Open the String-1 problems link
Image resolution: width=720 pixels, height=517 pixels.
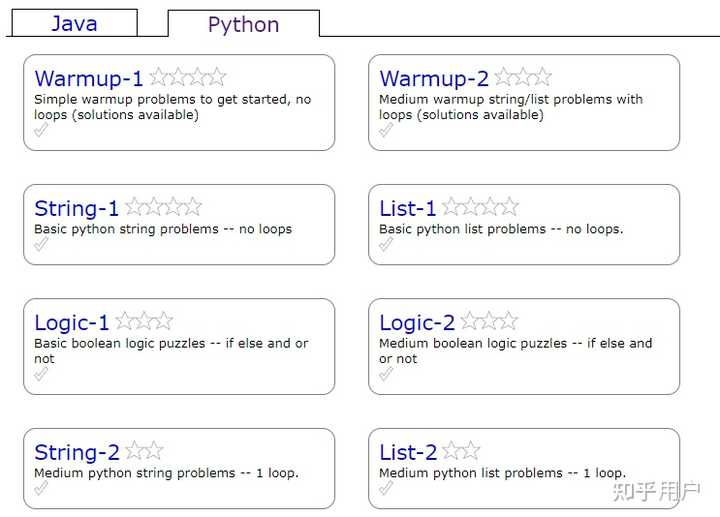(x=77, y=209)
